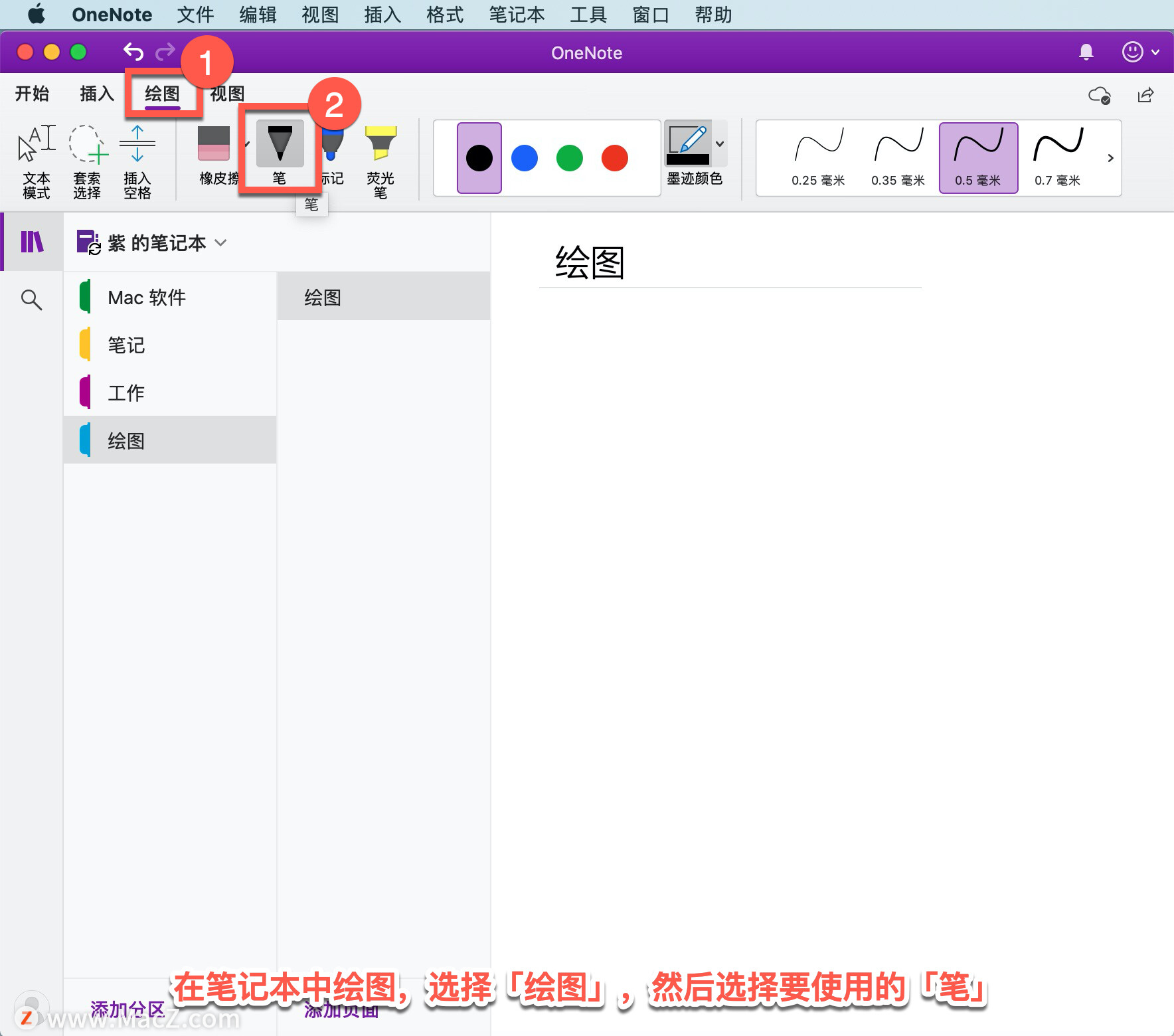Select the Eraser (橡皮擦) tool
Screen dimensions: 1174x1036
tap(216, 156)
